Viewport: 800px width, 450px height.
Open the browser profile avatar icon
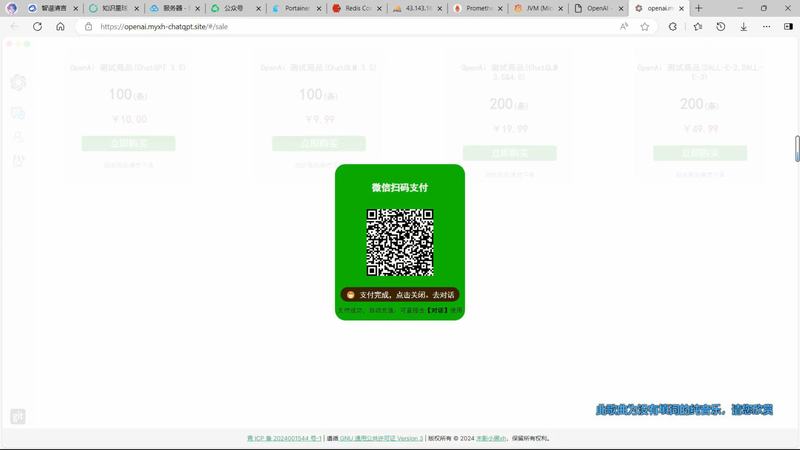pos(12,8)
